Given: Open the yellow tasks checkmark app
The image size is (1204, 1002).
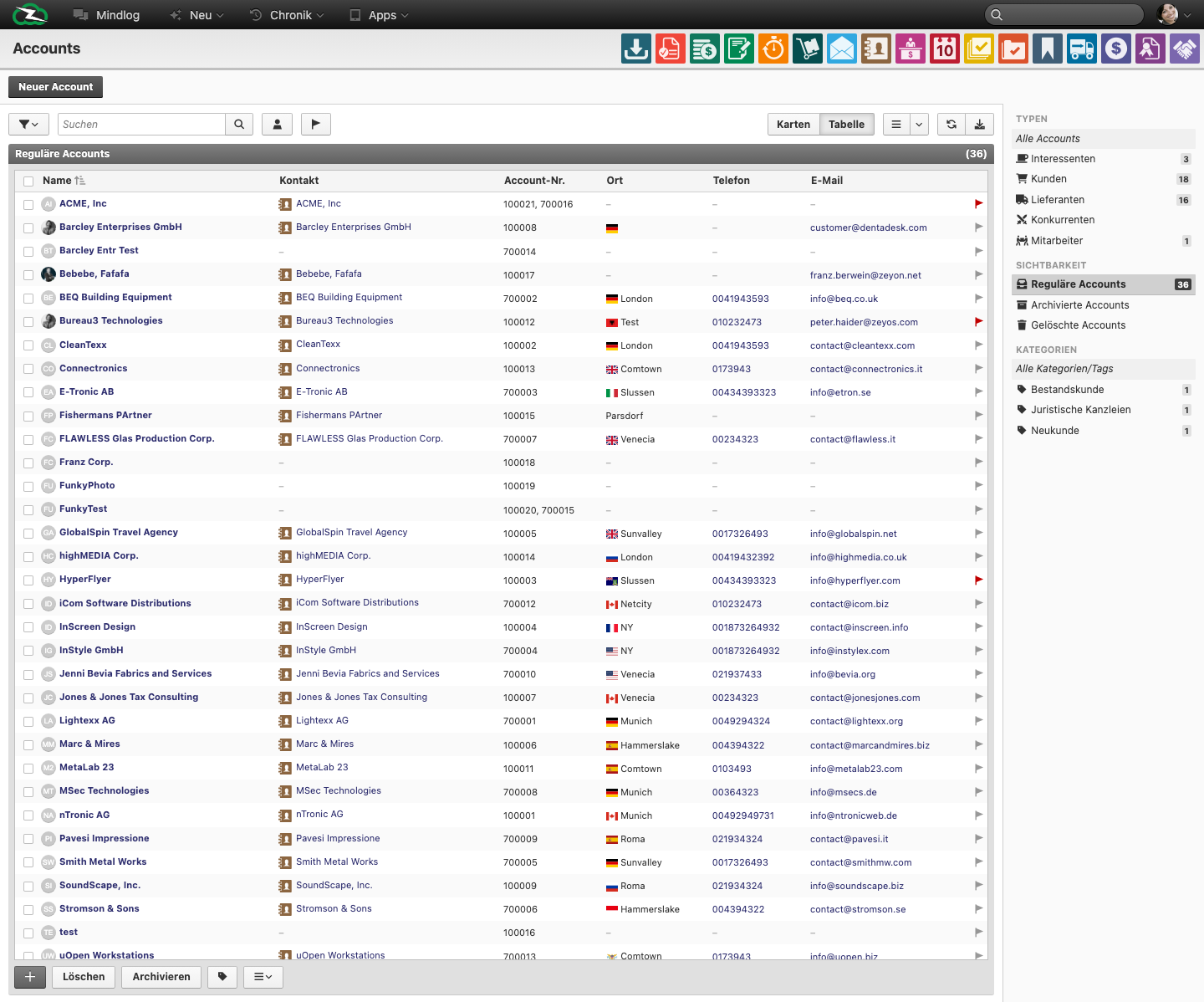Looking at the screenshot, I should pos(979,49).
